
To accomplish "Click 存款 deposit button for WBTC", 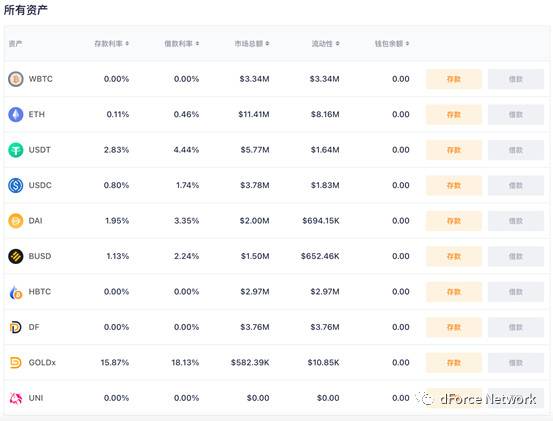I will coord(454,79).
